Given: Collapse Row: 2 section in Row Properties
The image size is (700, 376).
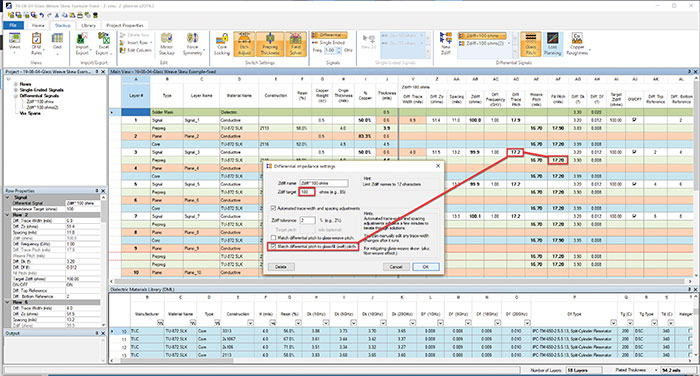Looking at the screenshot, I should click(x=8, y=215).
